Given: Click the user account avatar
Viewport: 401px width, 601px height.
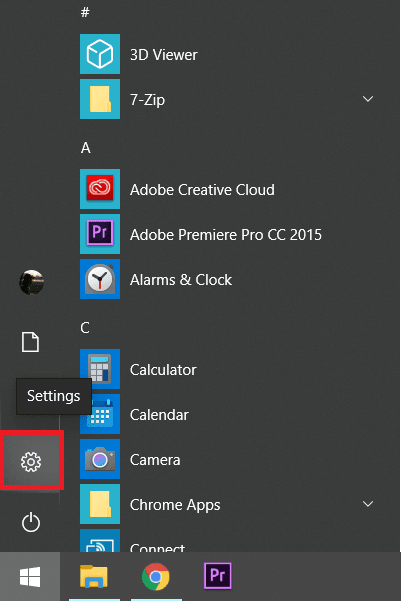Looking at the screenshot, I should tap(31, 282).
